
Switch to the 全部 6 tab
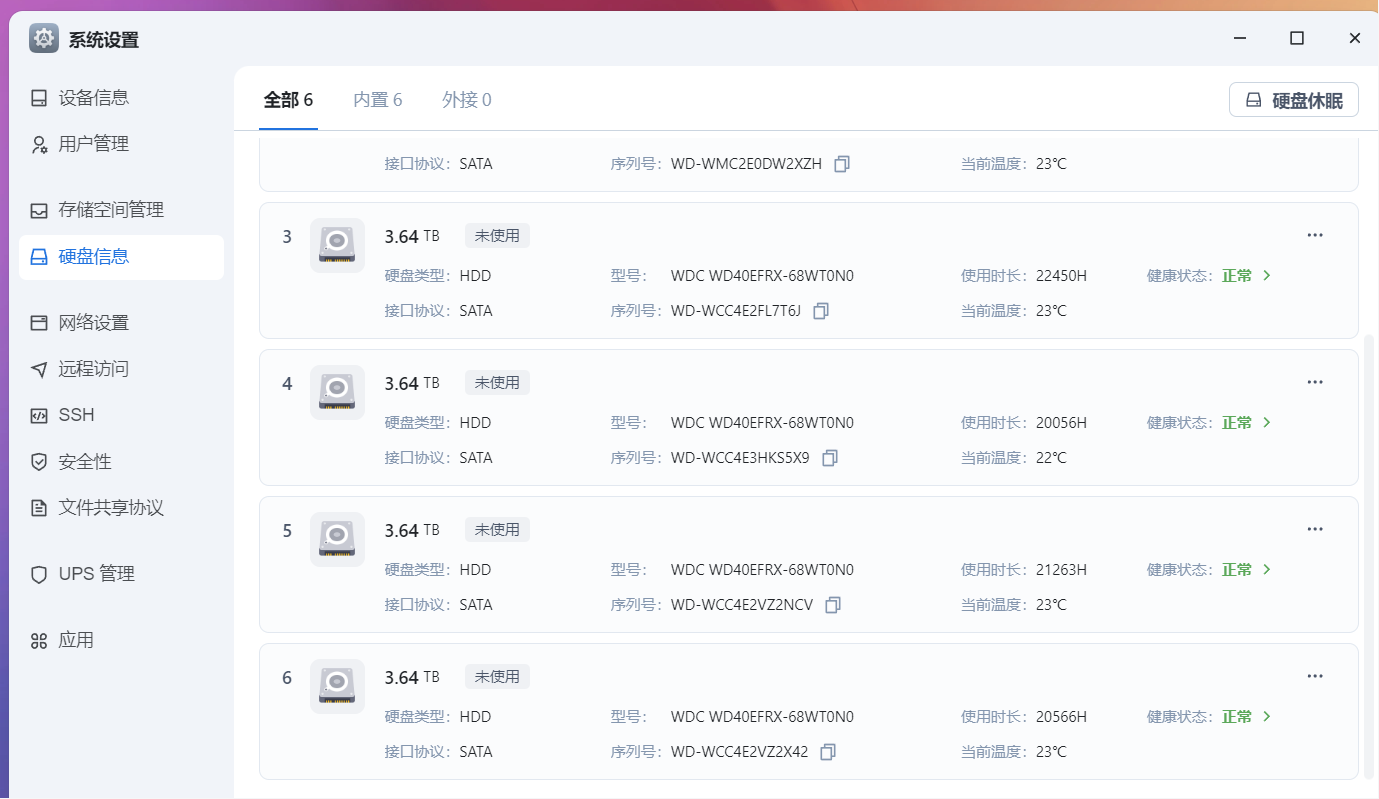[x=288, y=100]
